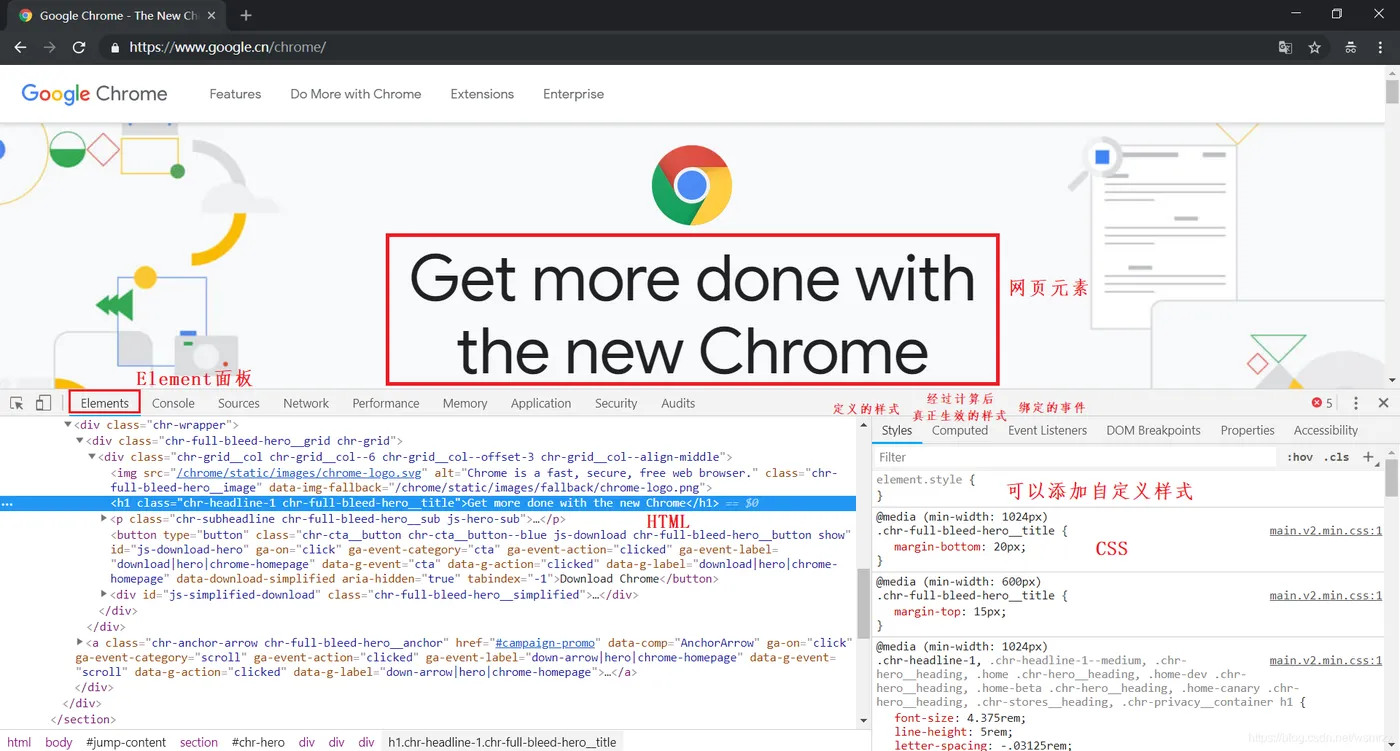Viewport: 1400px width, 751px height.
Task: Select html in the breadcrumb bar
Action: pyautogui.click(x=19, y=742)
